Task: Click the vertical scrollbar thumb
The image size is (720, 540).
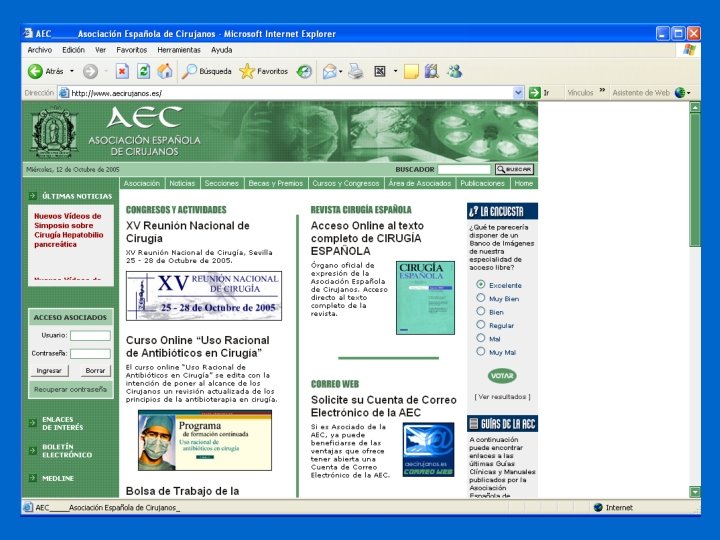Action: [x=695, y=180]
